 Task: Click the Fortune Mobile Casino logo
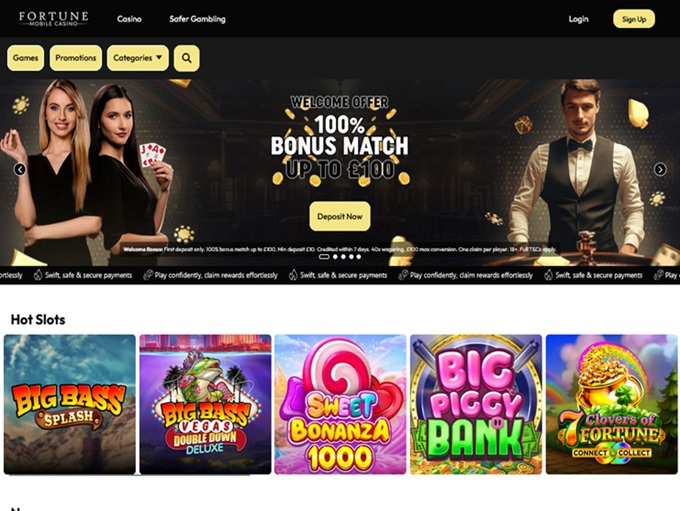coord(54,19)
